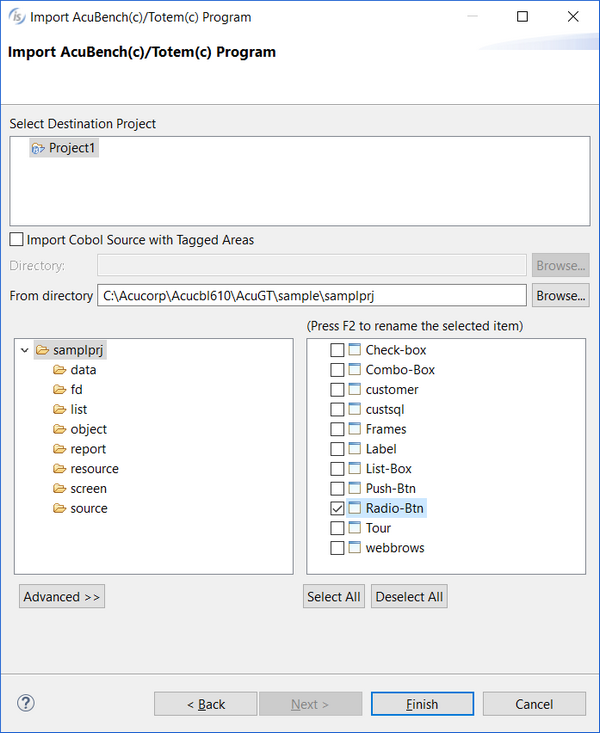Tick the List-Box program checkbox

[337, 468]
